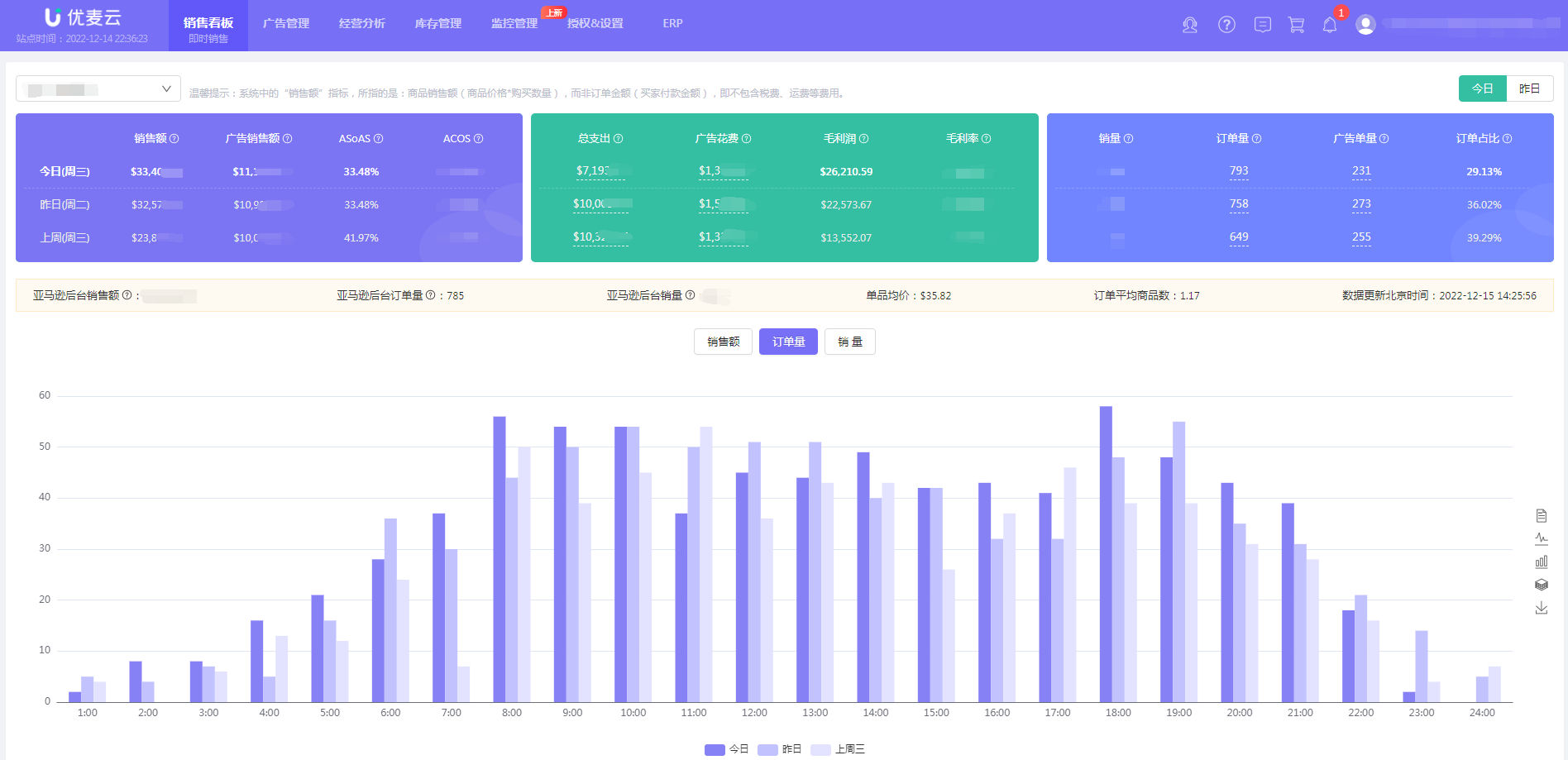Image resolution: width=1568 pixels, height=760 pixels.
Task: Click the help question mark icon
Action: point(1226,25)
